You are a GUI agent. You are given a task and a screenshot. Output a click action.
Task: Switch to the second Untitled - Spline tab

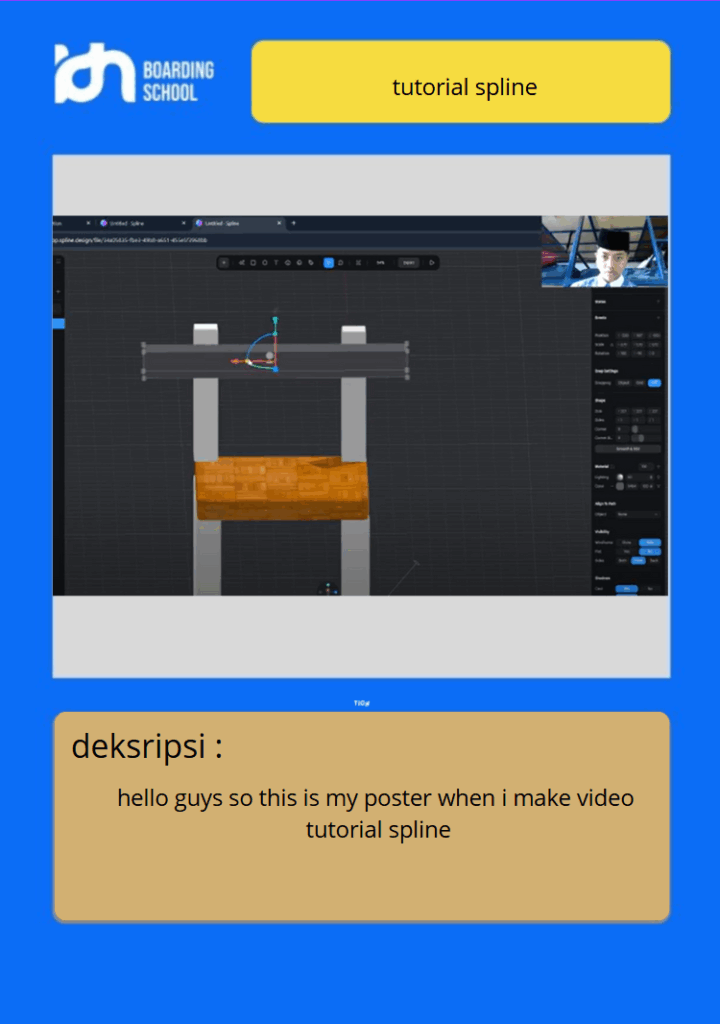(x=231, y=223)
